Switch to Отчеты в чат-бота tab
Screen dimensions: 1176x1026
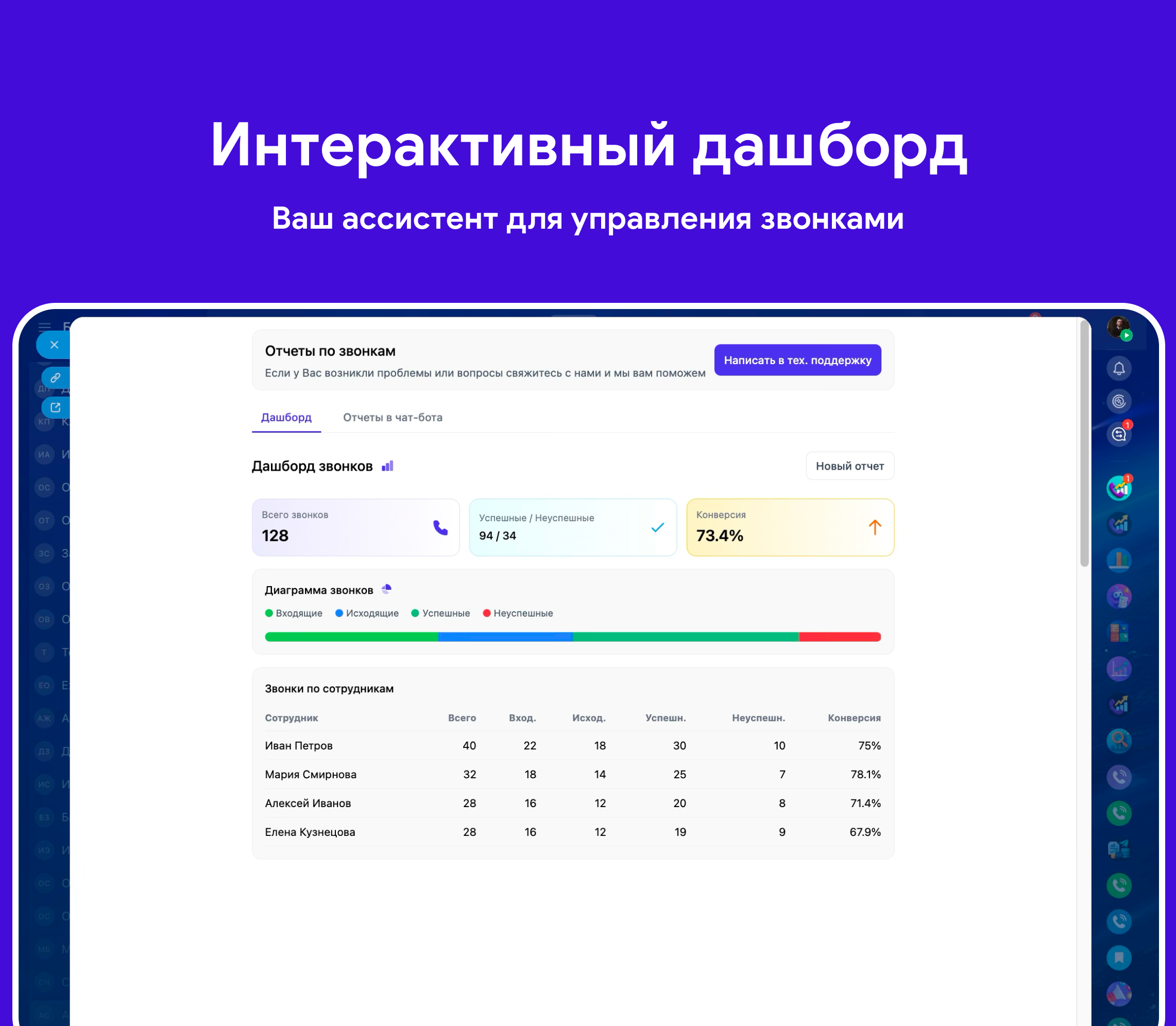(392, 417)
